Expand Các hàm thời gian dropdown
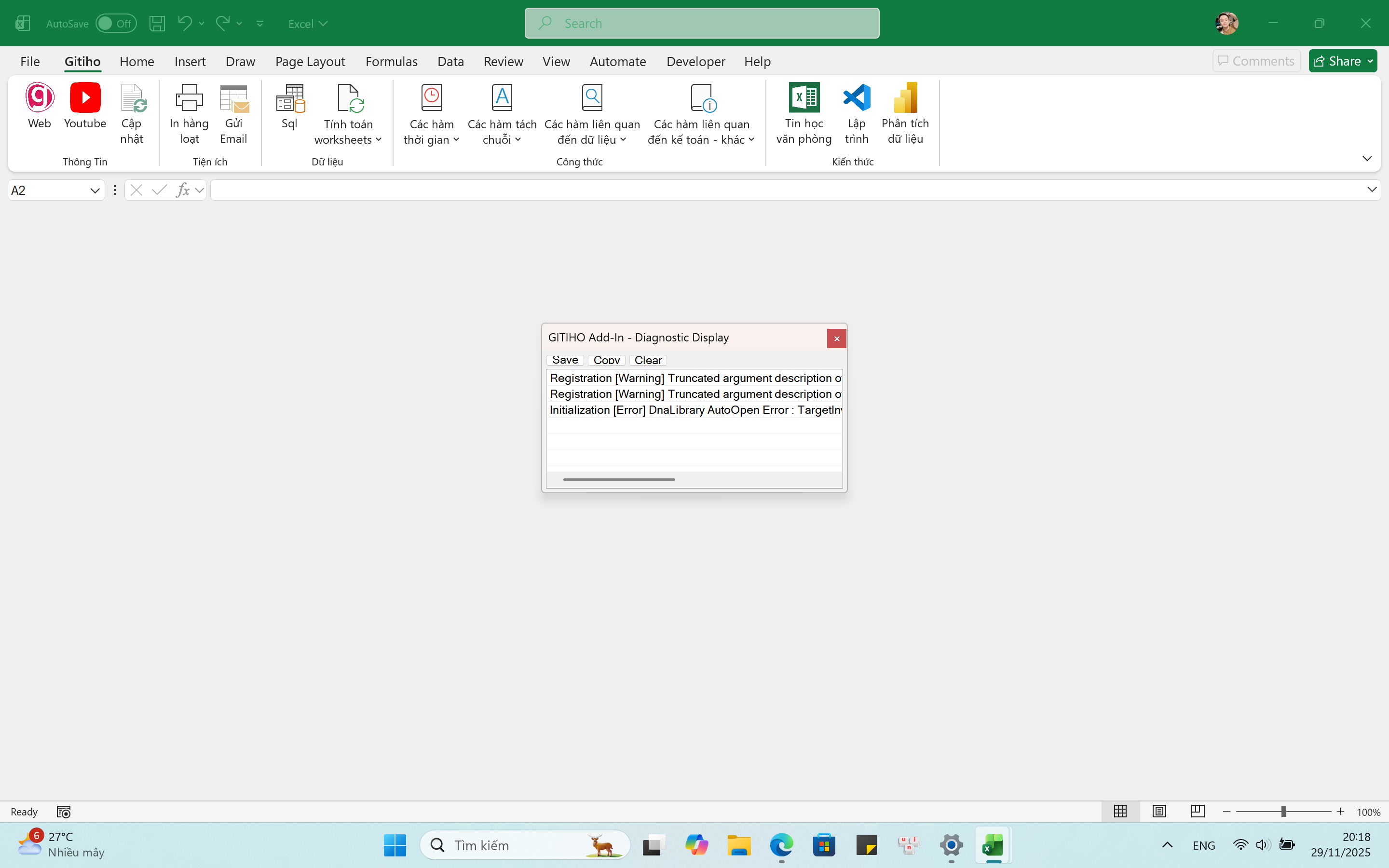The height and width of the screenshot is (868, 1389). pos(432,115)
